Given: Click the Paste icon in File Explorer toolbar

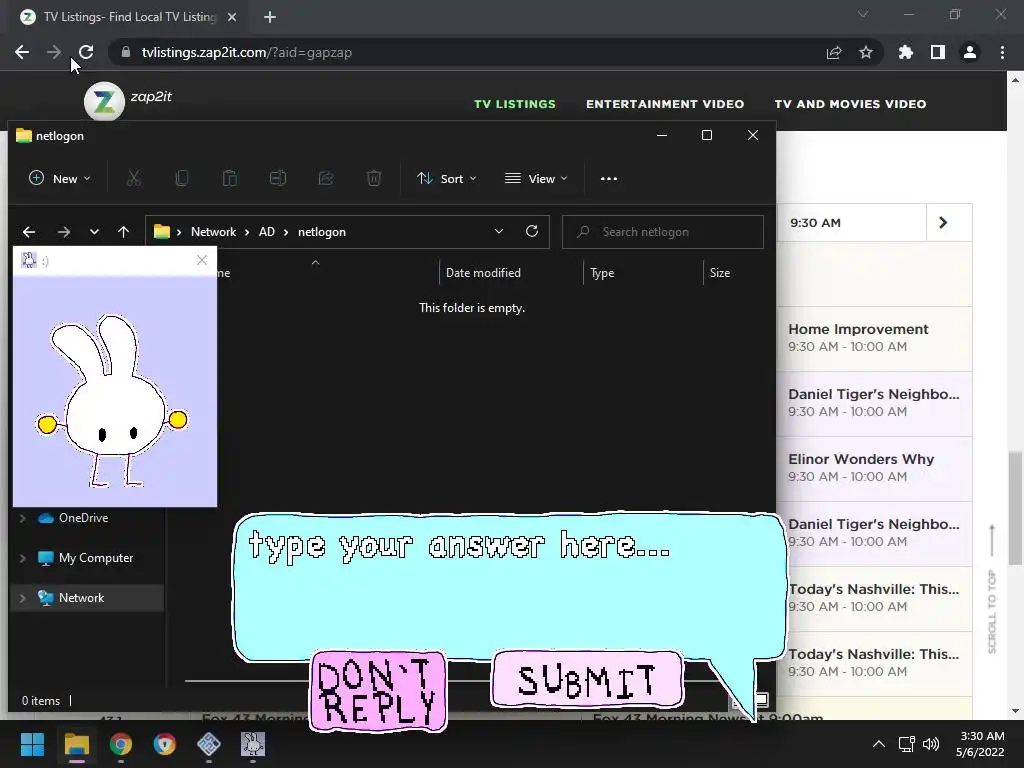Looking at the screenshot, I should (x=230, y=178).
